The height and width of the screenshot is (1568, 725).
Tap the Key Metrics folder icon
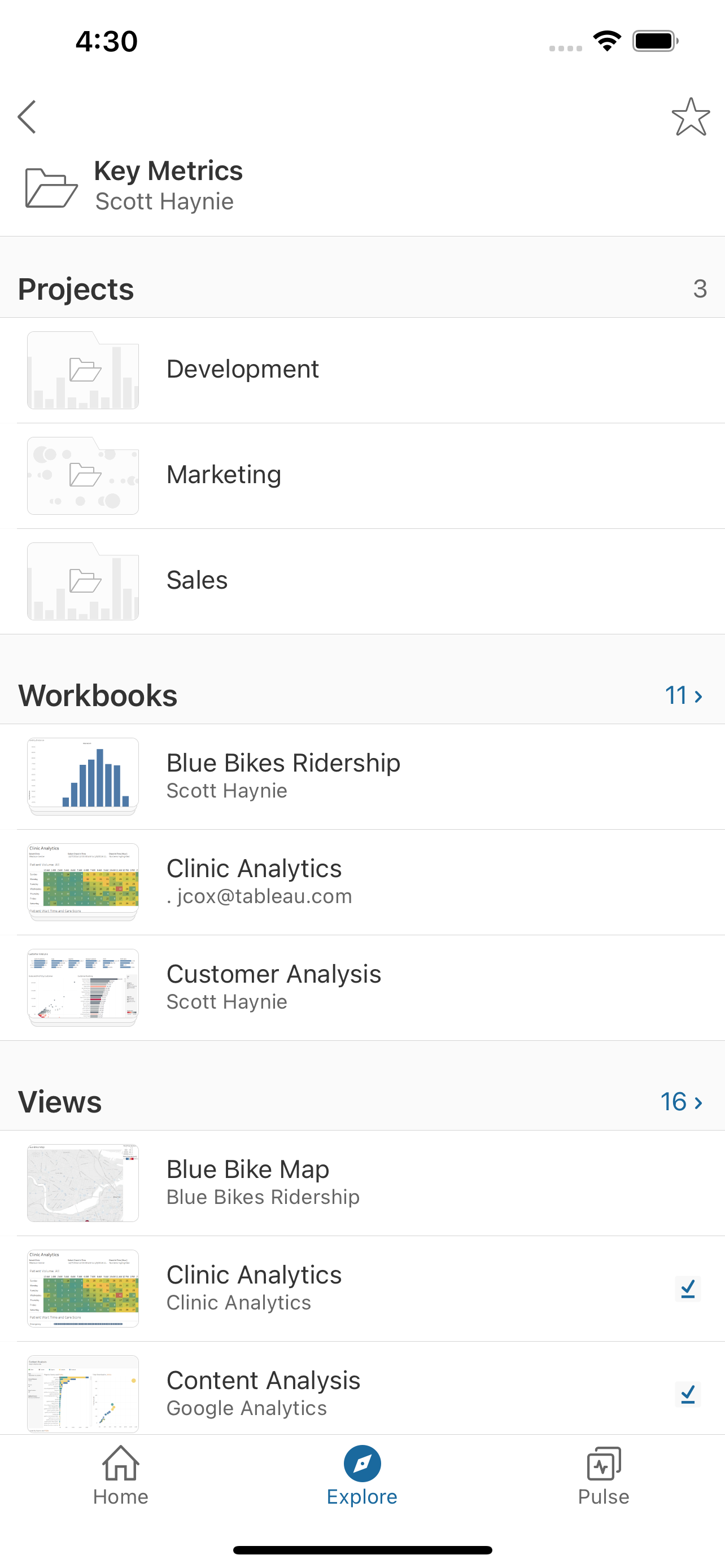51,187
